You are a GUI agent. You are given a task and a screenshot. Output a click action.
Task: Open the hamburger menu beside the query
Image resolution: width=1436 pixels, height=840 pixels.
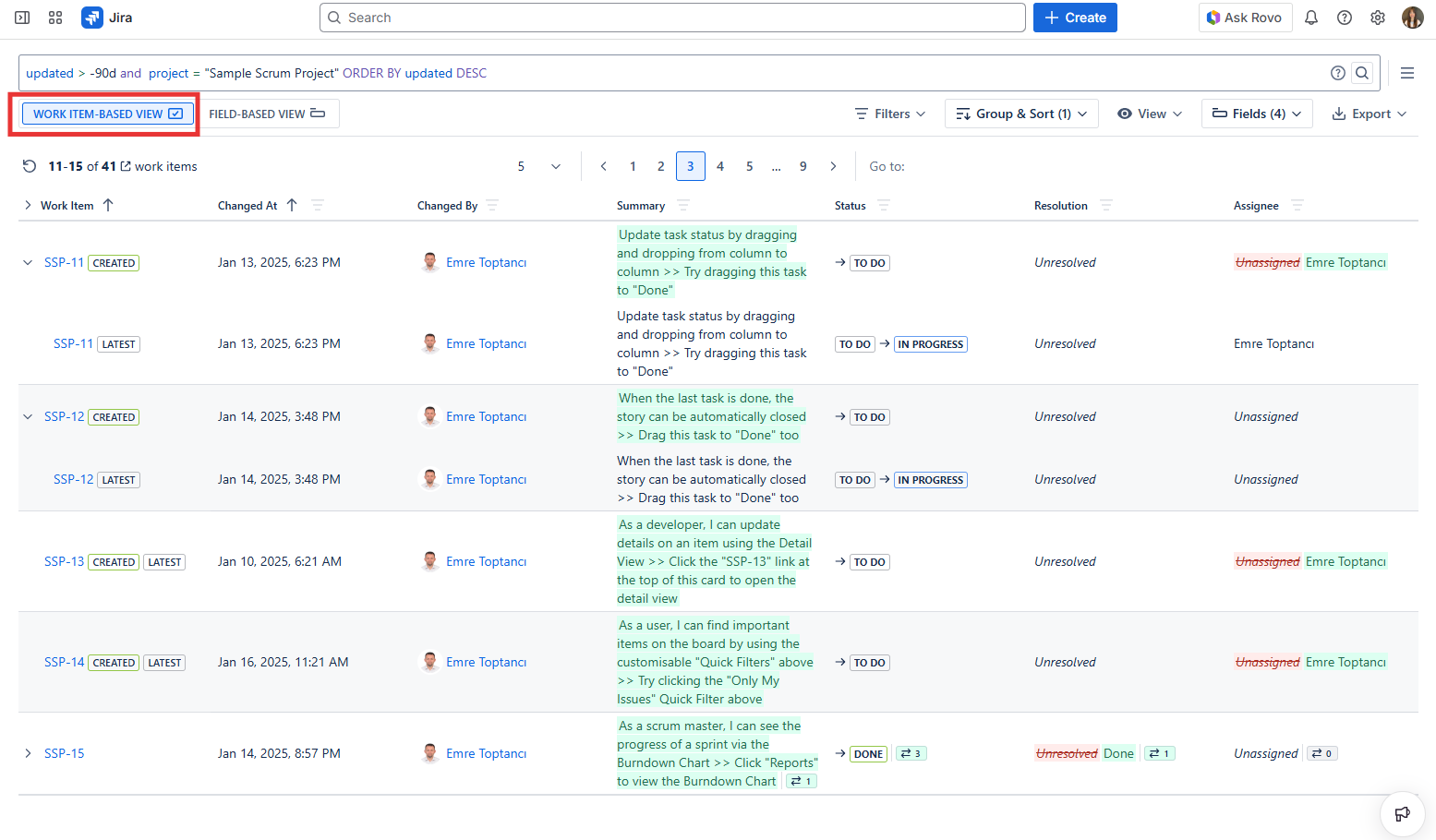[x=1406, y=73]
